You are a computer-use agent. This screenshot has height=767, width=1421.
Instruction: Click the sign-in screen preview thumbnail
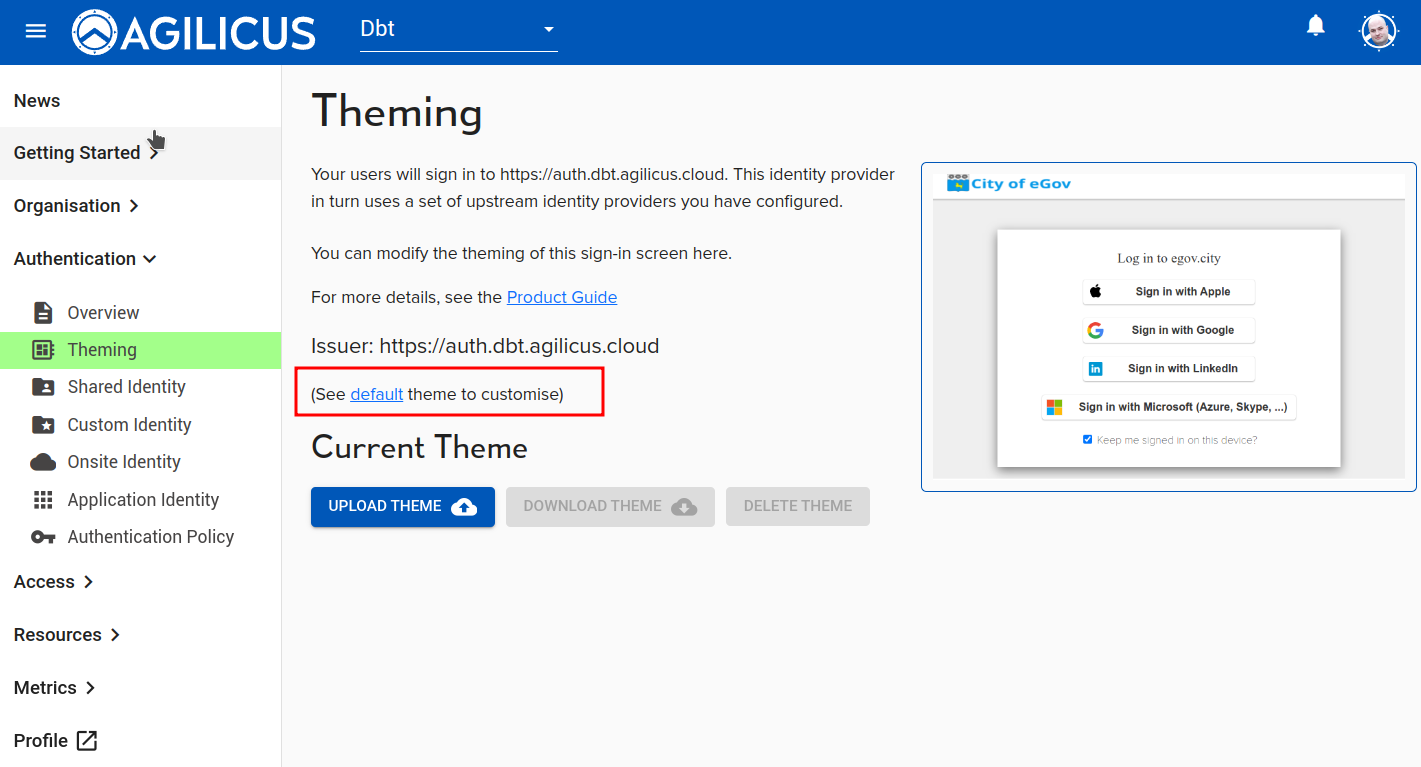[1168, 327]
